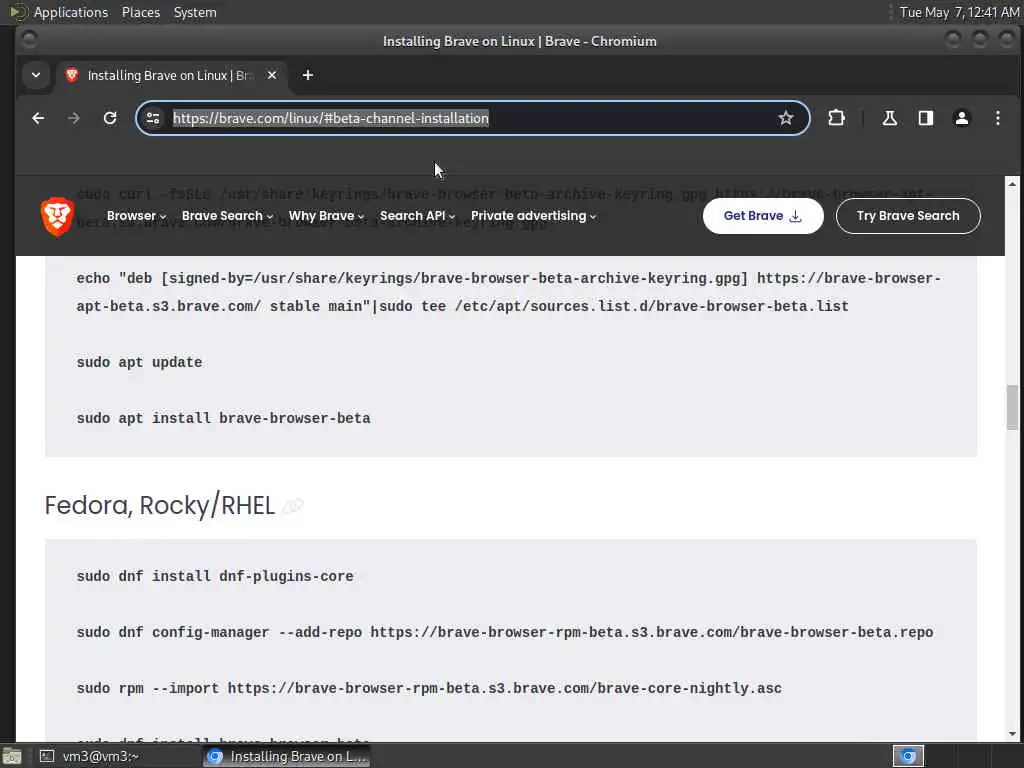Reload the current page
This screenshot has width=1024, height=768.
click(x=110, y=118)
